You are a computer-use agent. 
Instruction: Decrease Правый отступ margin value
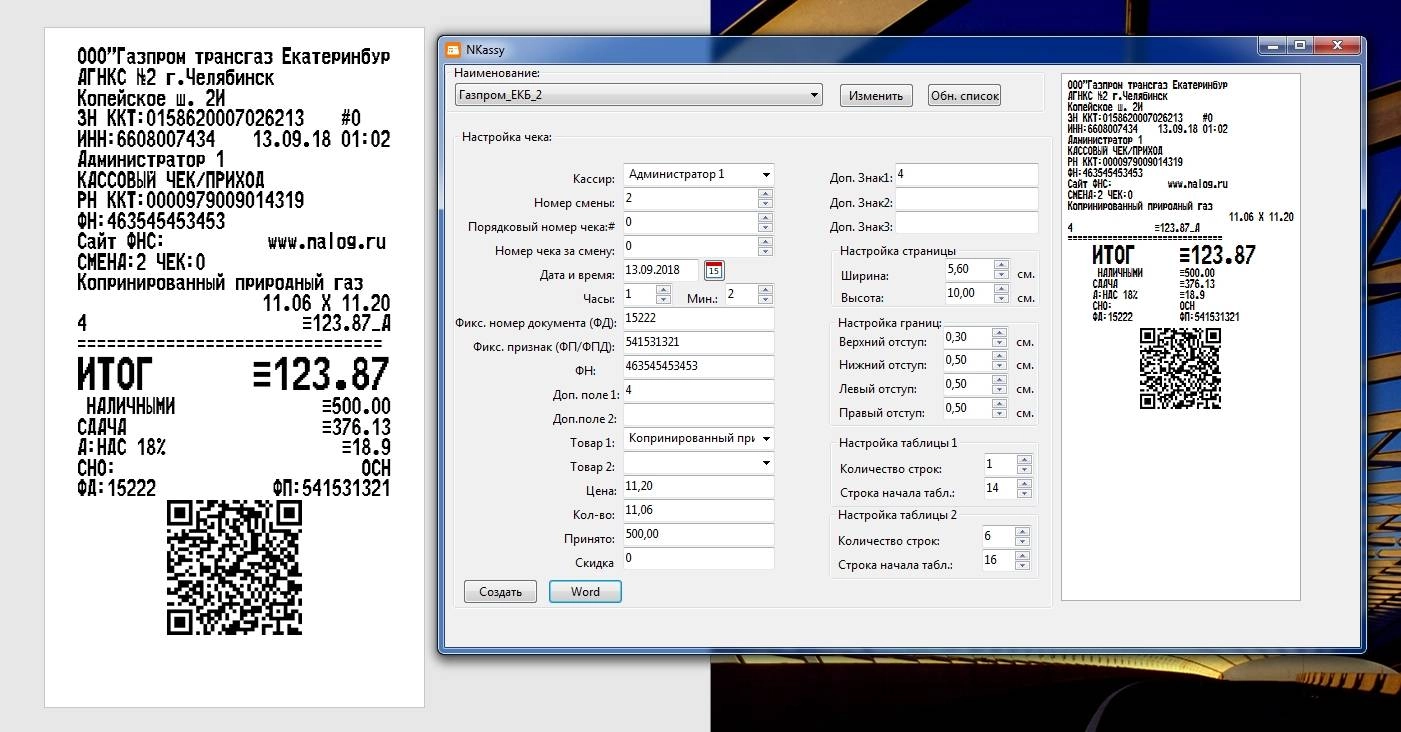(1001, 415)
